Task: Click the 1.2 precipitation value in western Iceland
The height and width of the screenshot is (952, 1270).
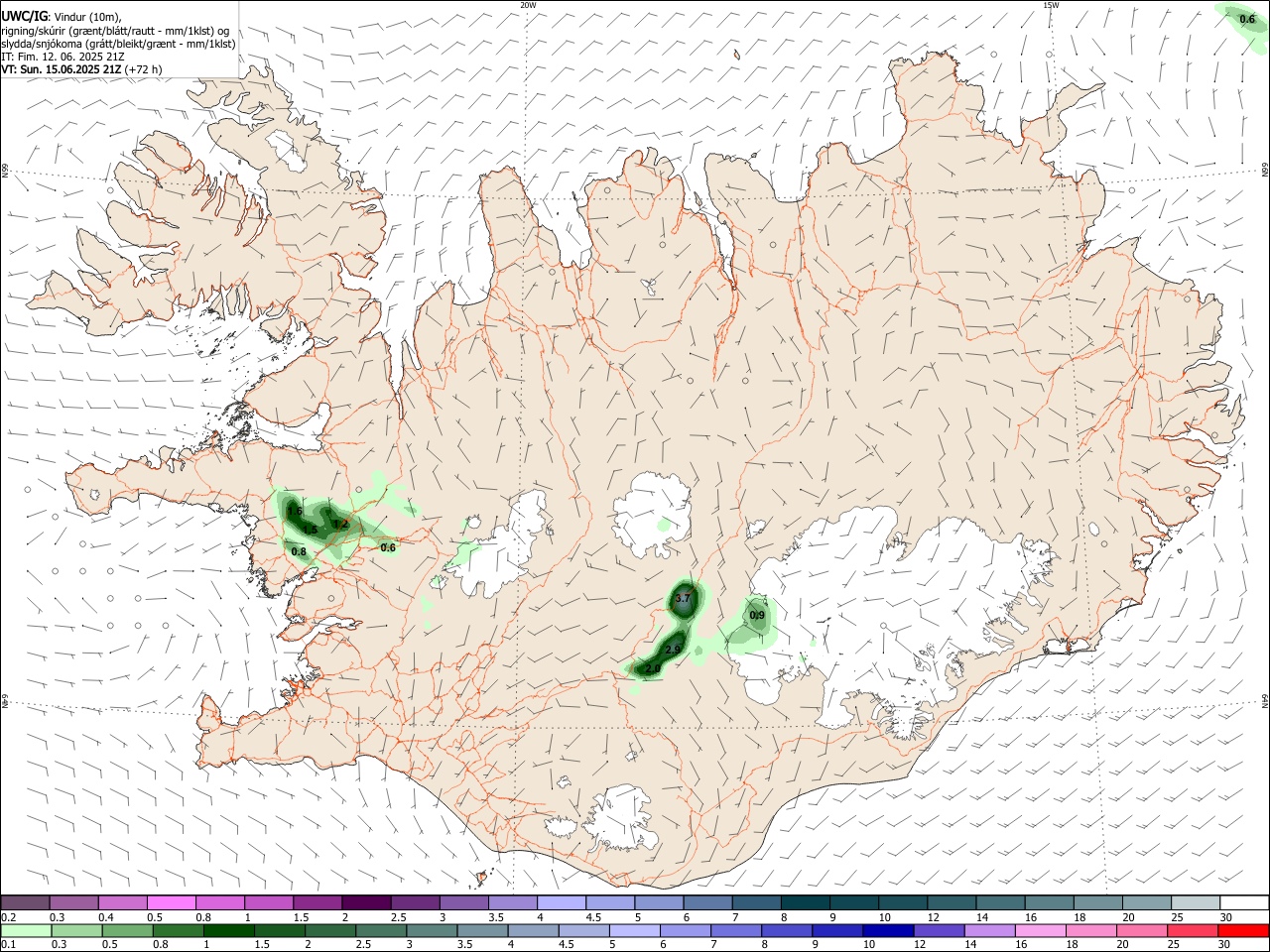Action: [340, 524]
